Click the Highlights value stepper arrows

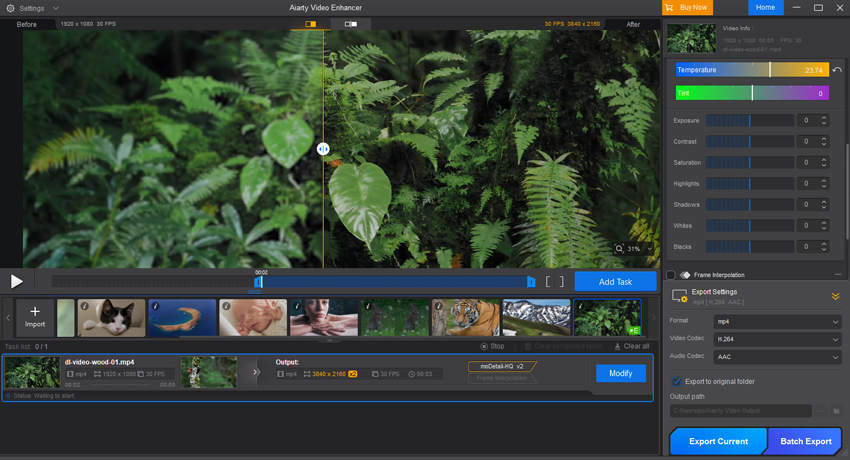(x=824, y=184)
